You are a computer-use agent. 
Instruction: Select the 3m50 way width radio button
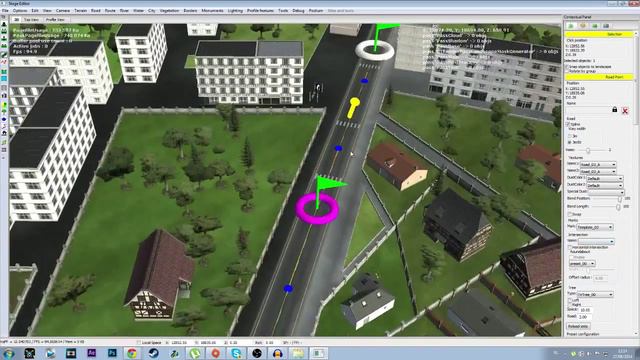[570, 142]
